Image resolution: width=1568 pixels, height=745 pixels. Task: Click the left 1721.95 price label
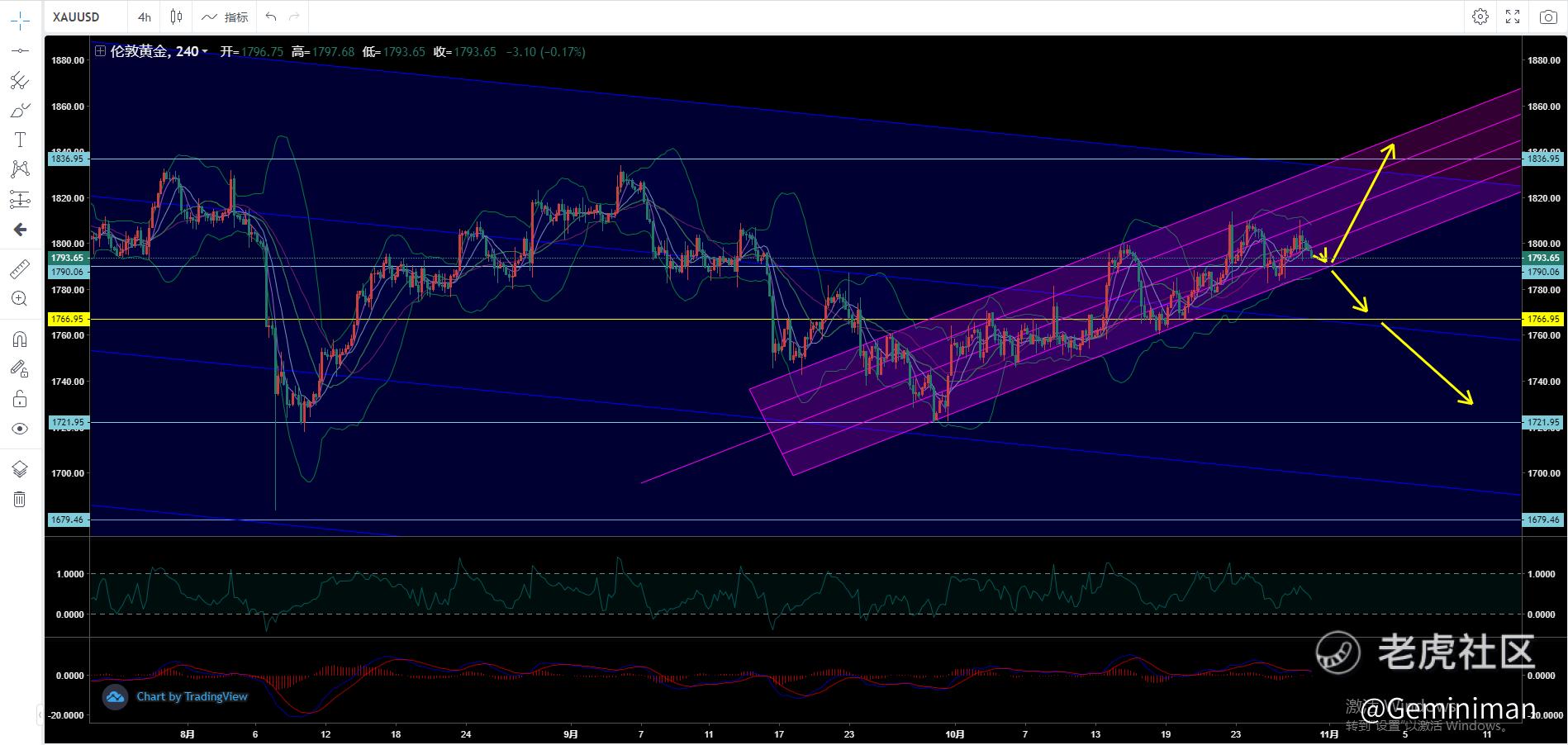68,422
